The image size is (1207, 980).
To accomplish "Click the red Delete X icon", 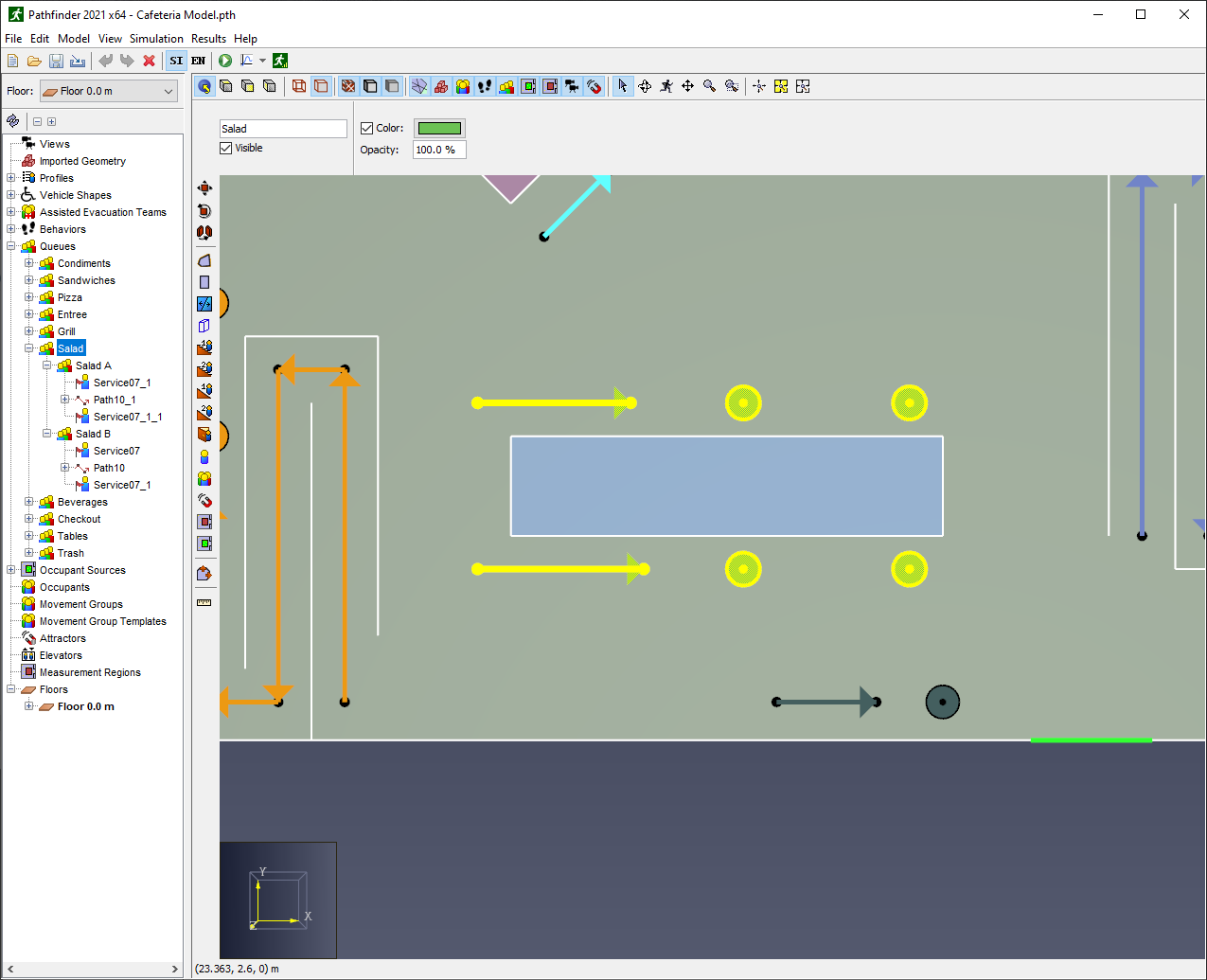I will click(x=149, y=61).
